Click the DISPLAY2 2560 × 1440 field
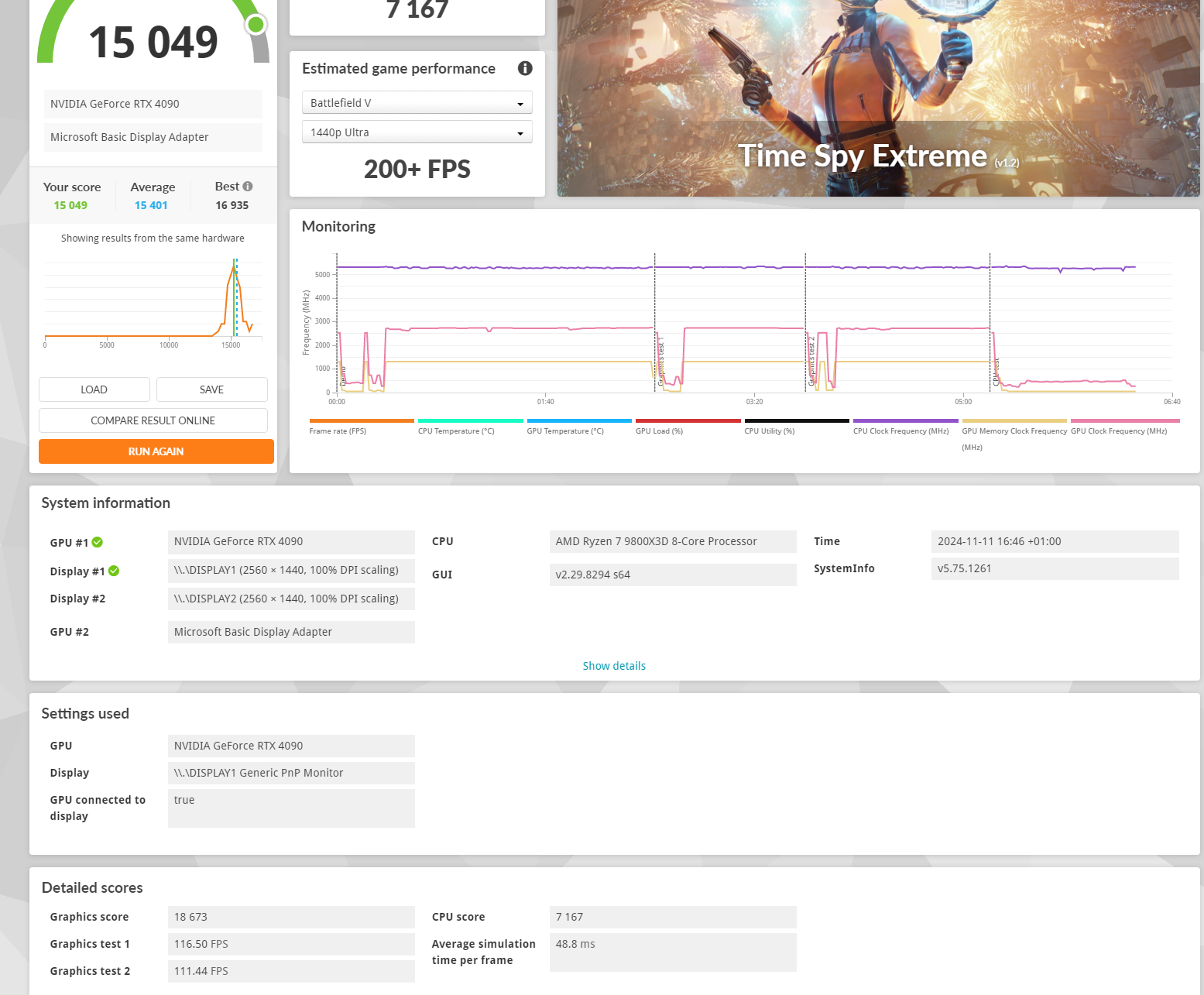 click(291, 599)
